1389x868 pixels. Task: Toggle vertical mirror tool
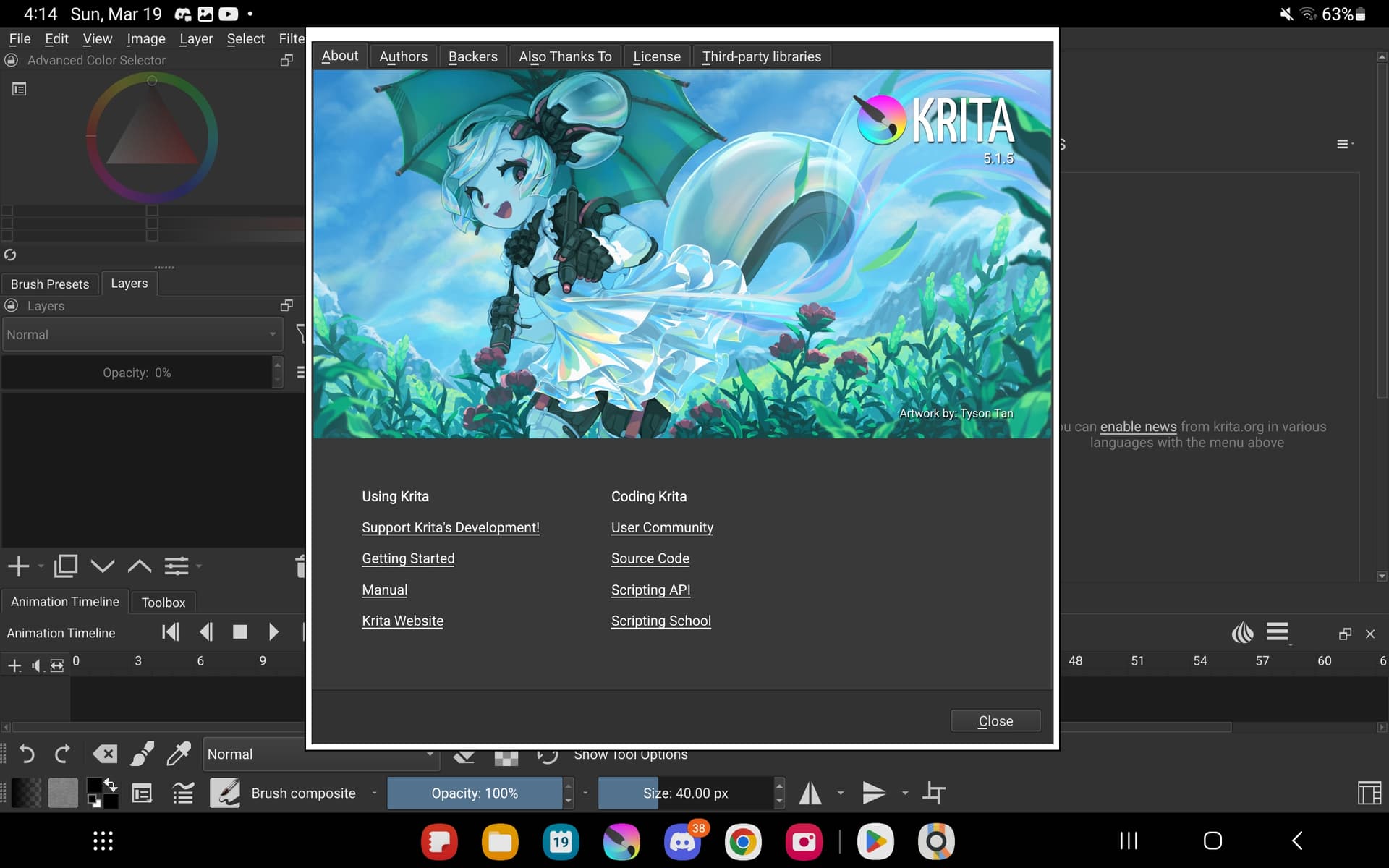pos(874,793)
